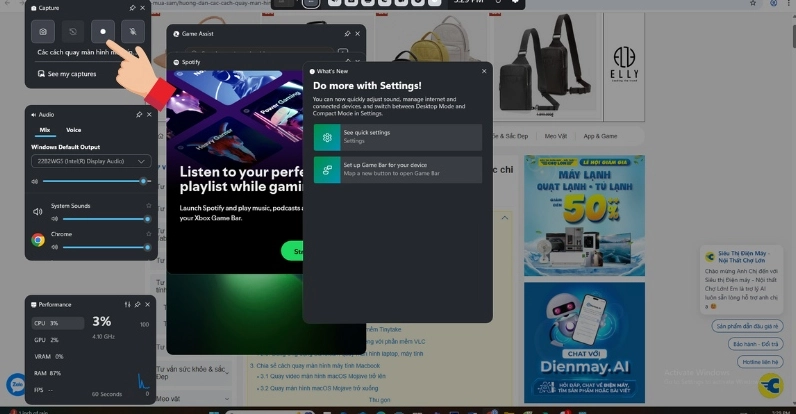
Task: Select the CPU 3% metric row
Action: [x=57, y=323]
